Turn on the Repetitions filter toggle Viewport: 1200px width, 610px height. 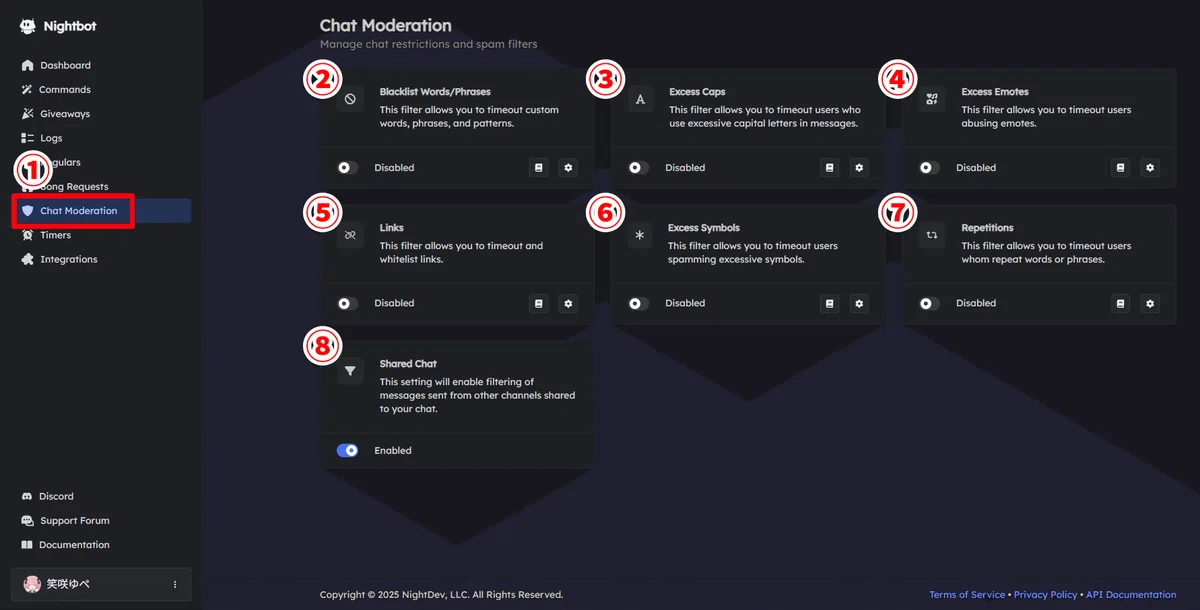[929, 303]
